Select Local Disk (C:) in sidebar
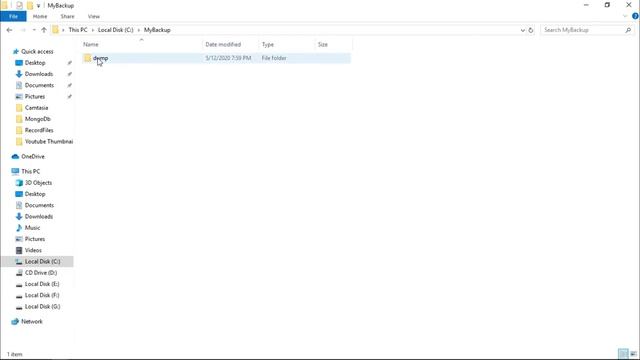This screenshot has width=640, height=360. pyautogui.click(x=42, y=261)
